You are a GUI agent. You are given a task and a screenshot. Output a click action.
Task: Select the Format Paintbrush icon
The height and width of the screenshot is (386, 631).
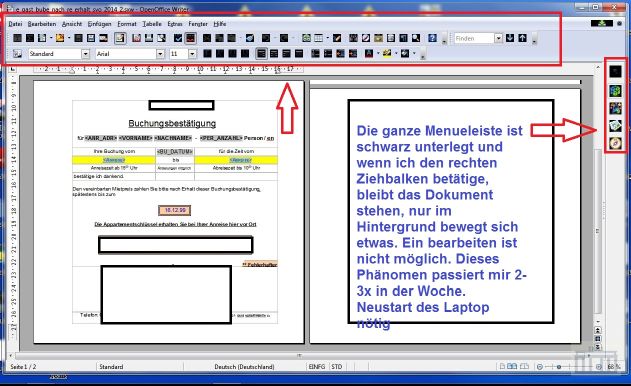[250, 38]
